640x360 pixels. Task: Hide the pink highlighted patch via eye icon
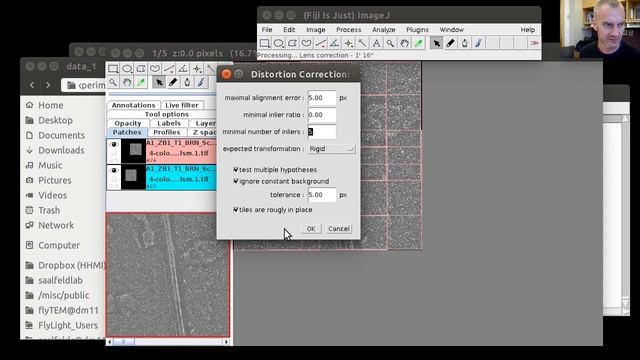point(114,144)
